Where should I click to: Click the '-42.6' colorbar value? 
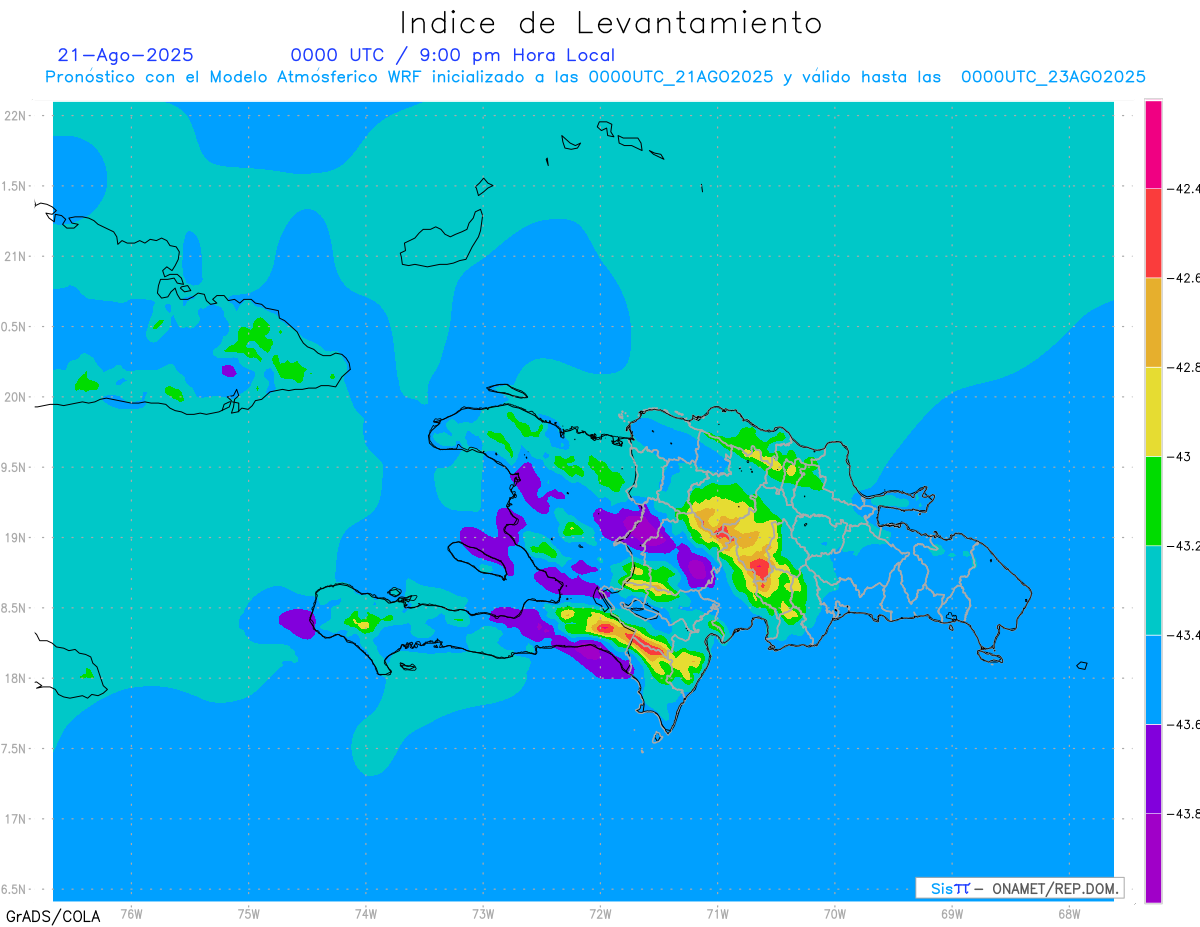pyautogui.click(x=1184, y=278)
